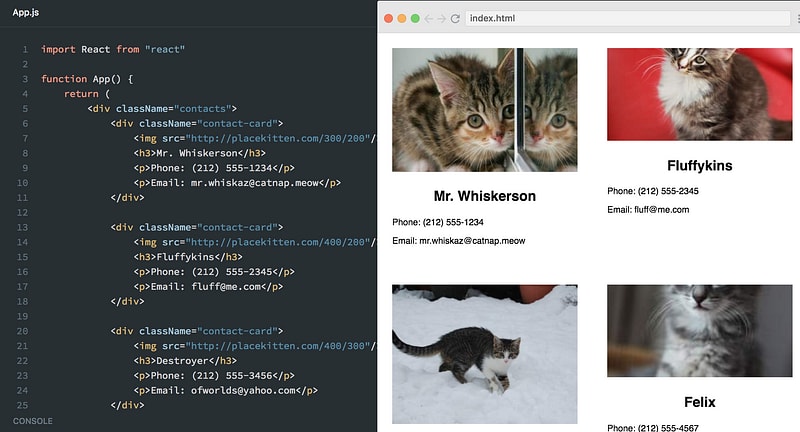The height and width of the screenshot is (432, 800).
Task: Click 'Phone: (212) 555-2345' in preview
Action: 653,191
